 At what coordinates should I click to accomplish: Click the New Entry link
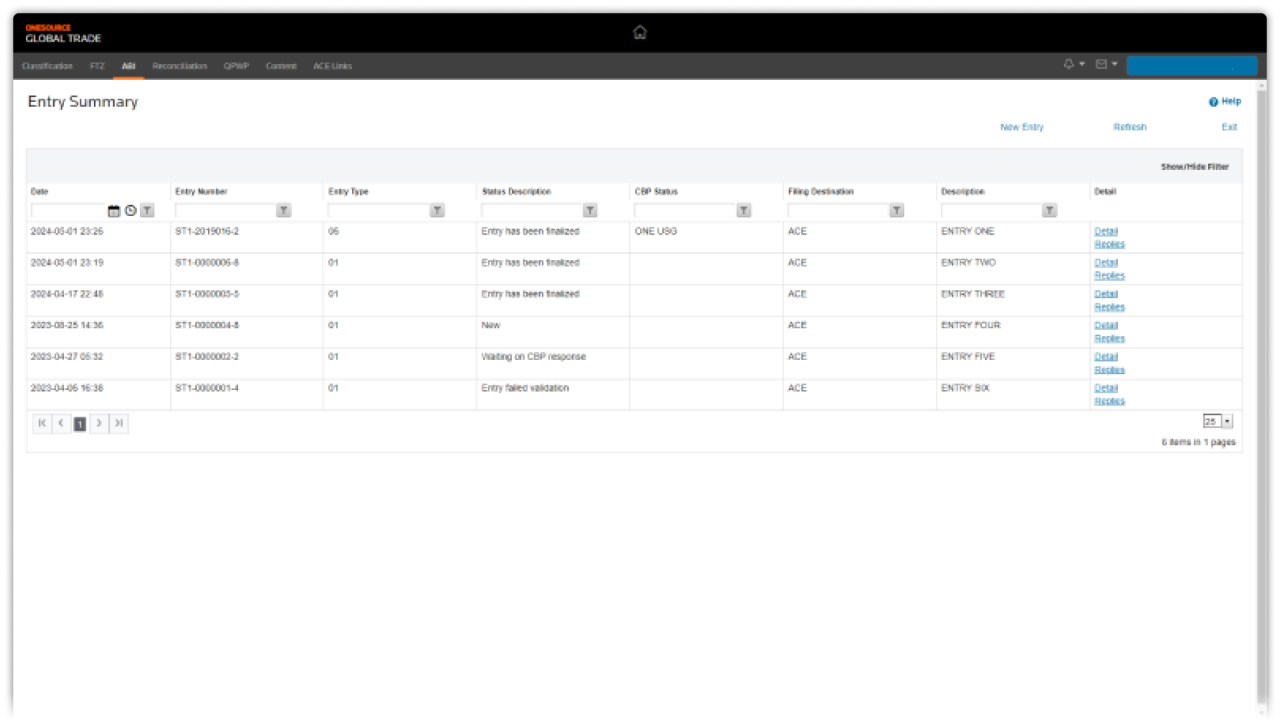pos(1021,127)
